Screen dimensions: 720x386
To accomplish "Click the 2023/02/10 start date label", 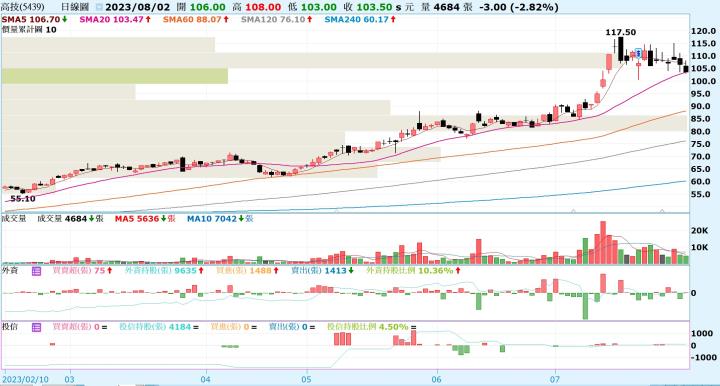I will 25,379.
